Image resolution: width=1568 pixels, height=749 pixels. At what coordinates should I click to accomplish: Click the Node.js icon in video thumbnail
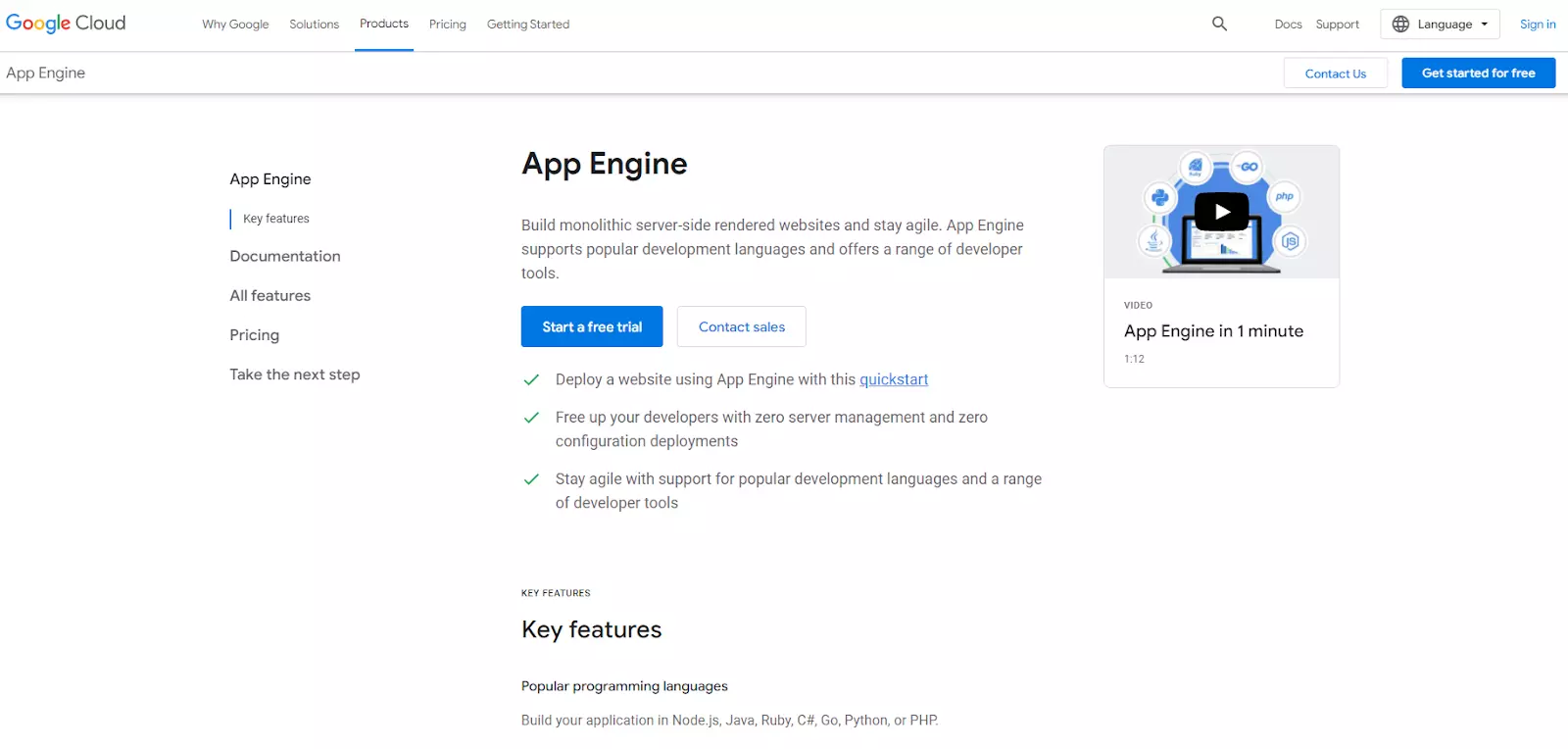click(x=1290, y=241)
